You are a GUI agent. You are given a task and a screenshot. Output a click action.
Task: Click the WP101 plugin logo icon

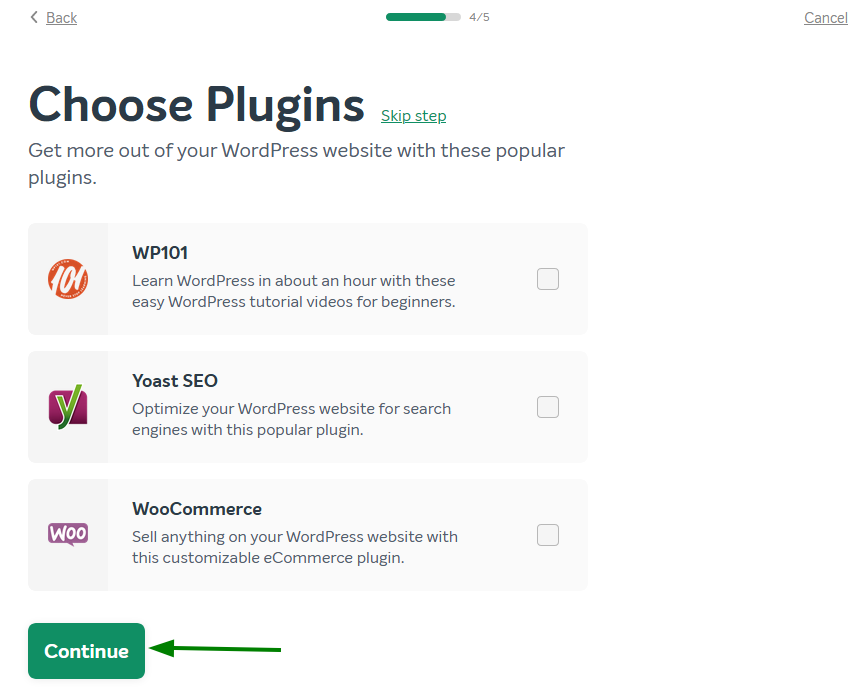pos(68,279)
